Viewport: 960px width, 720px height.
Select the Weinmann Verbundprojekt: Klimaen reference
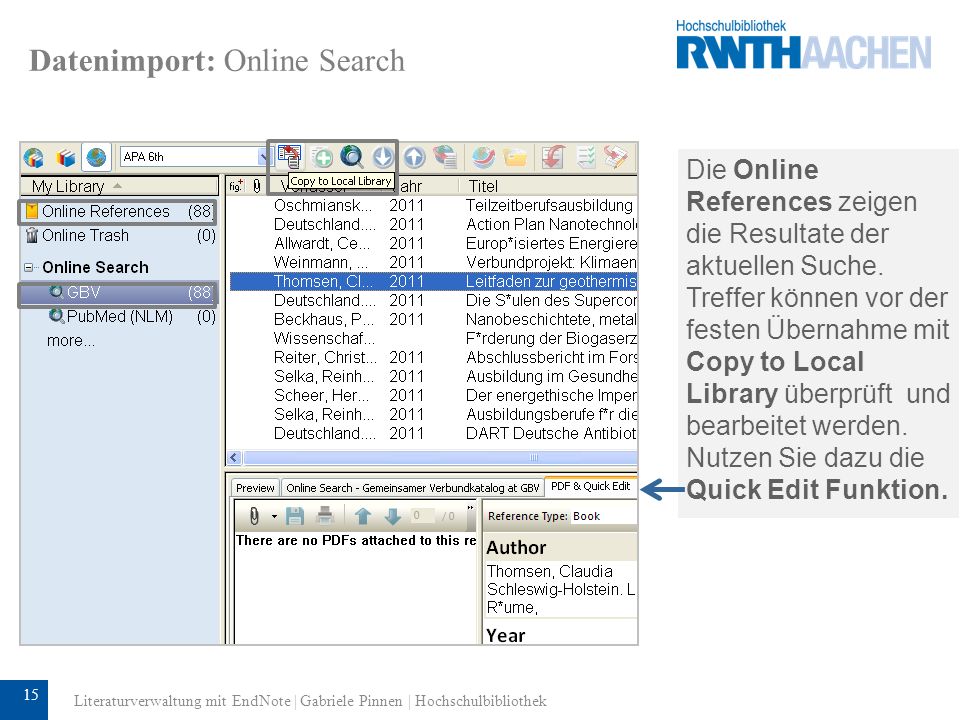pyautogui.click(x=433, y=262)
